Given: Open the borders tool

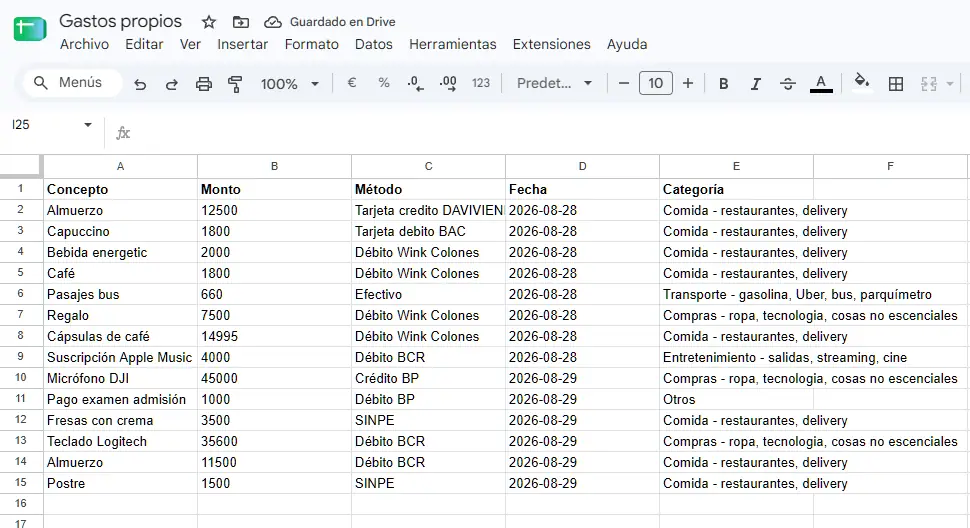Looking at the screenshot, I should [x=896, y=83].
